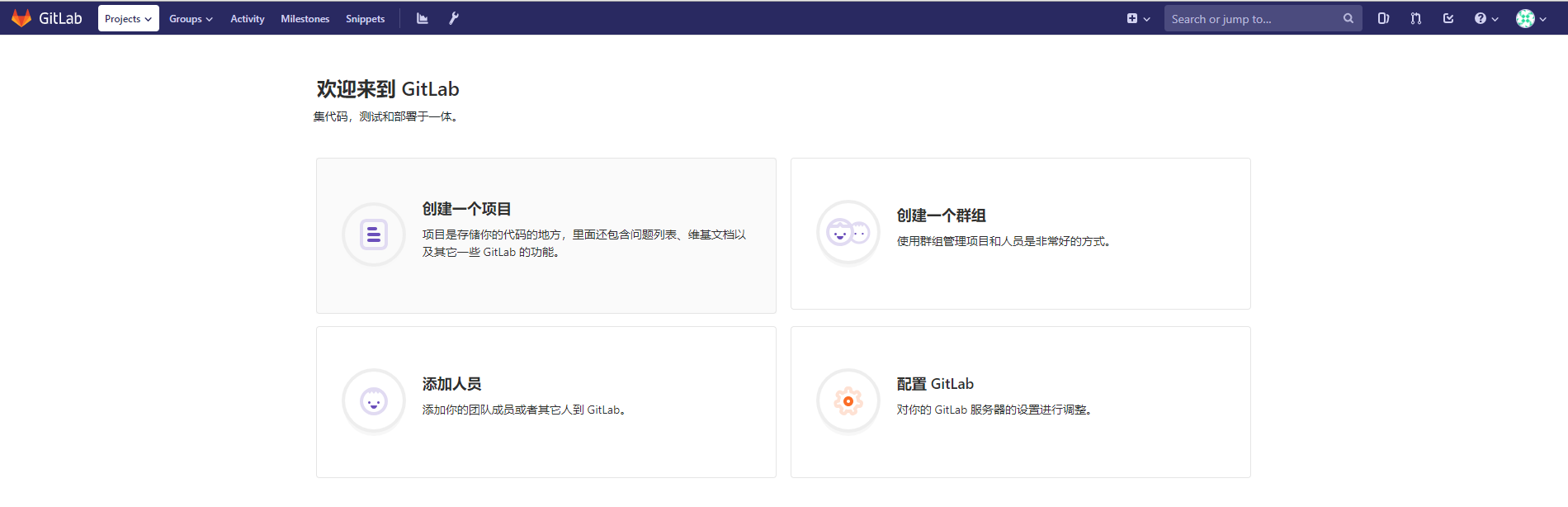
Task: Open the instance statistics chart icon
Action: [422, 18]
